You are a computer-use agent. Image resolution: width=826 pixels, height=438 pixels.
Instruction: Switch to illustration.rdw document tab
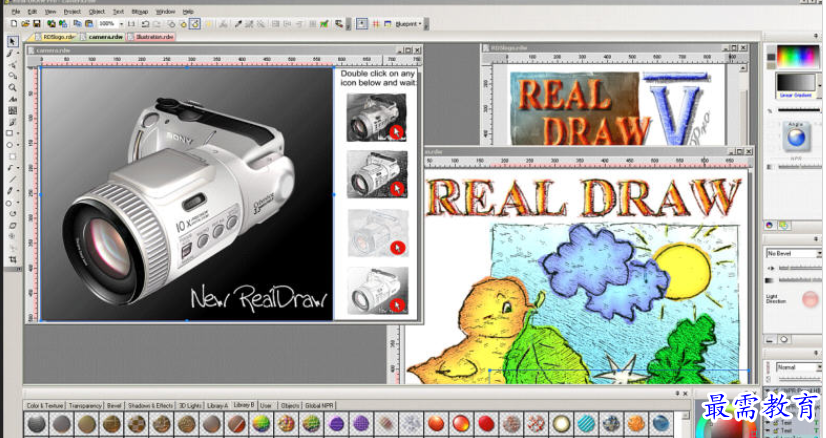tap(151, 37)
